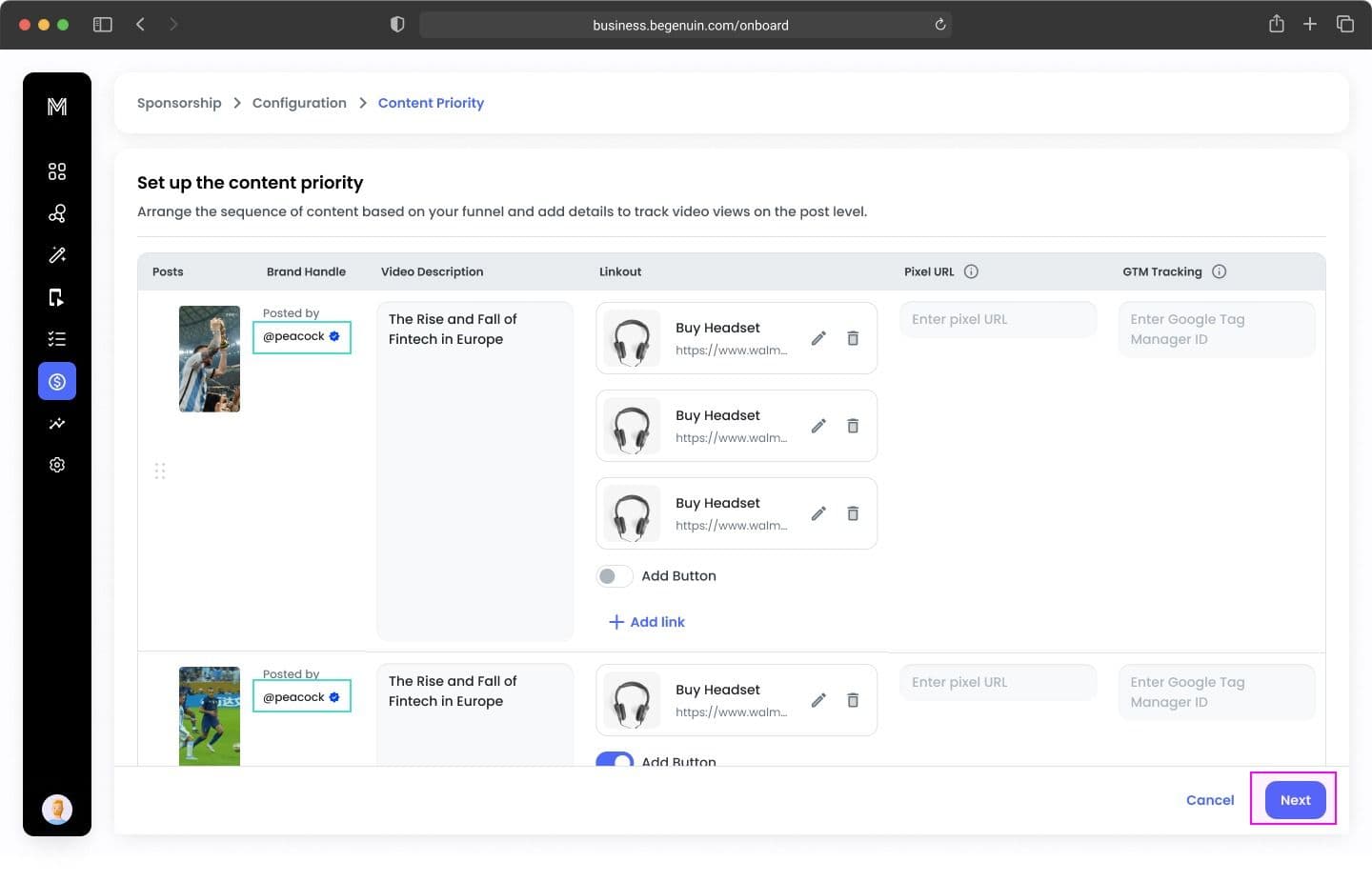Click the Pixel URL info icon

click(x=971, y=271)
